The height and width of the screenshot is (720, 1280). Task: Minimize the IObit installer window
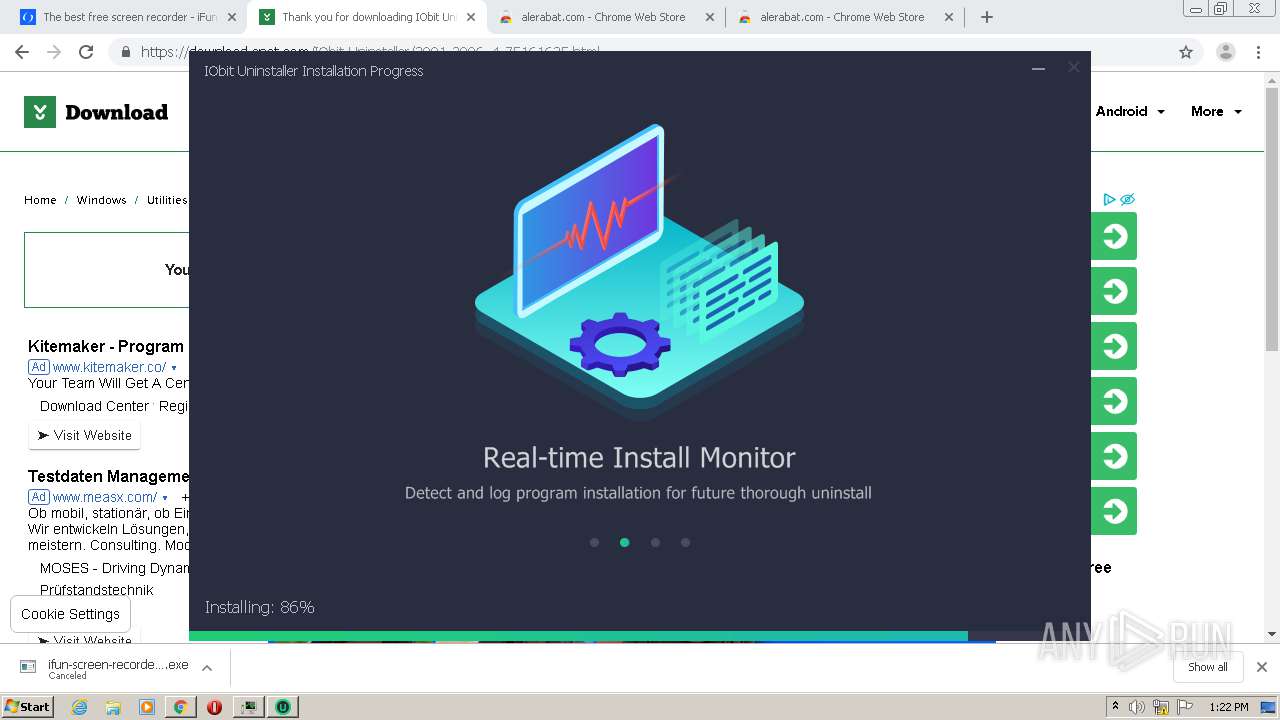[1038, 69]
